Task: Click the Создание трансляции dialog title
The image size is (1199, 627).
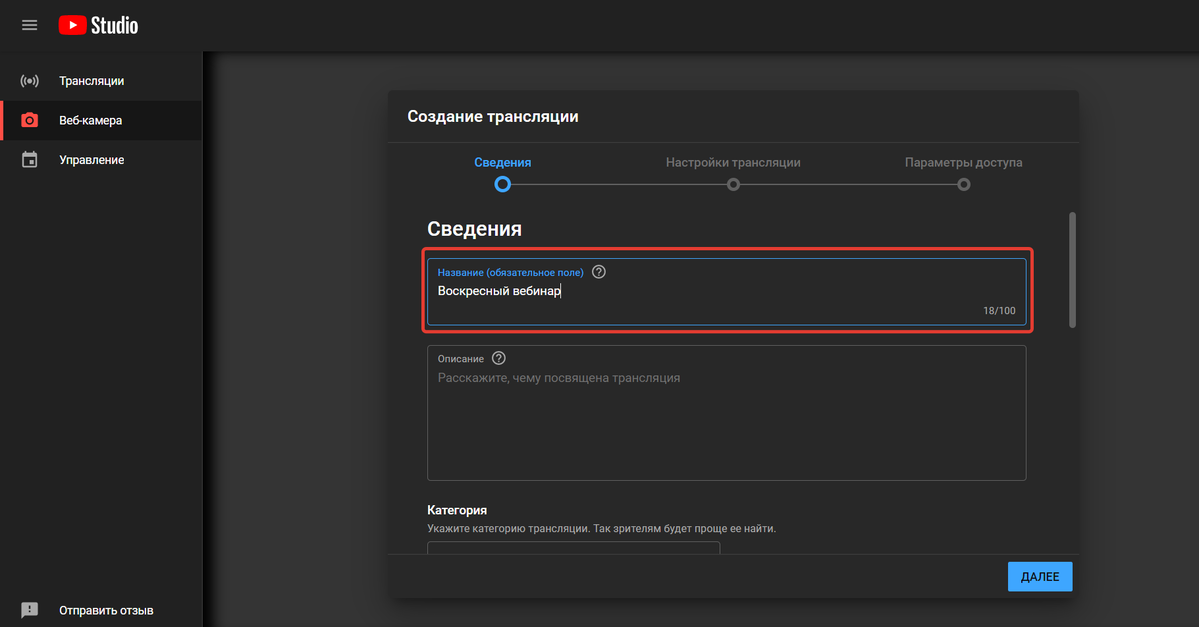Action: (492, 116)
